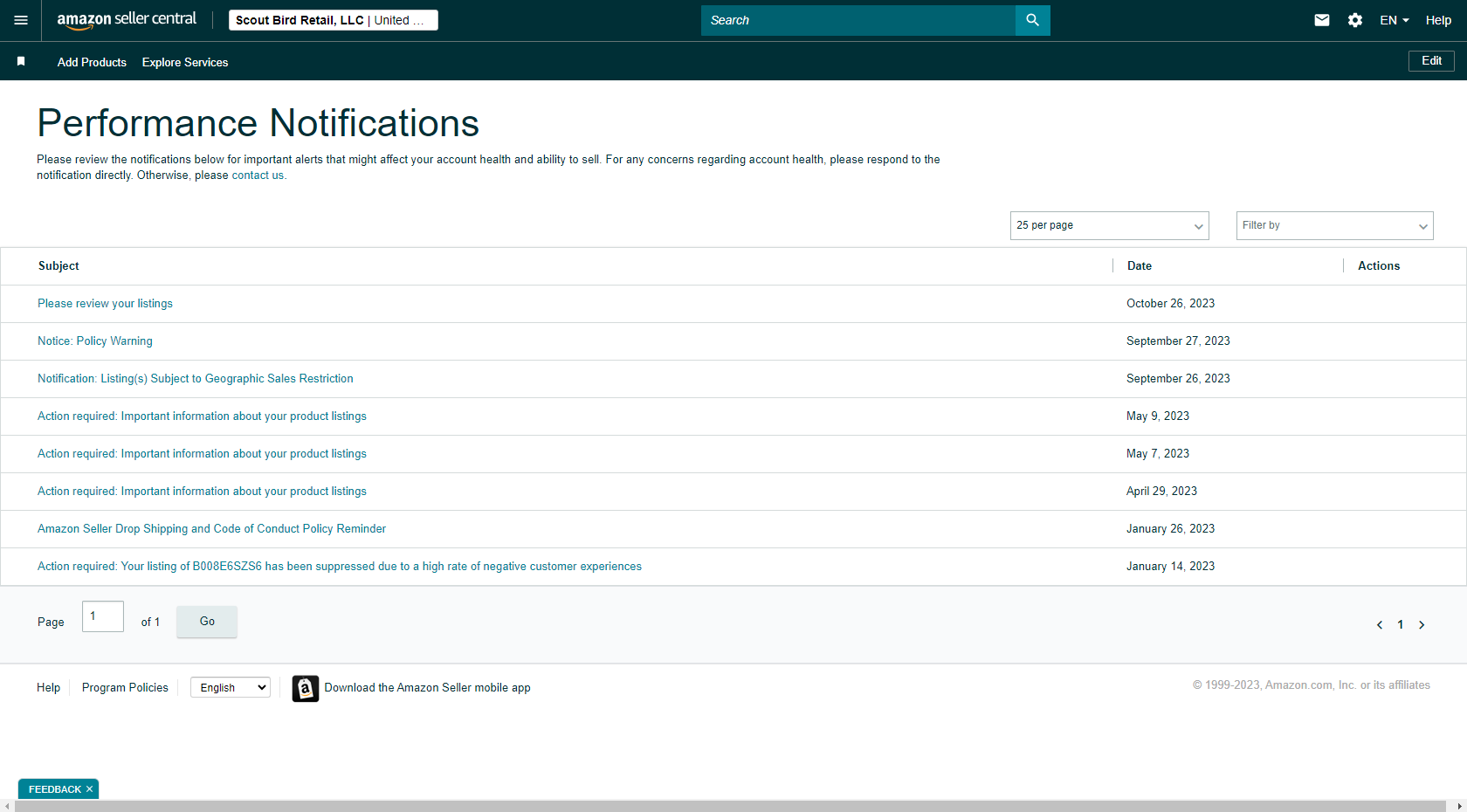The width and height of the screenshot is (1467, 812).
Task: Click the Amazon Seller mobile app icon
Action: point(305,688)
